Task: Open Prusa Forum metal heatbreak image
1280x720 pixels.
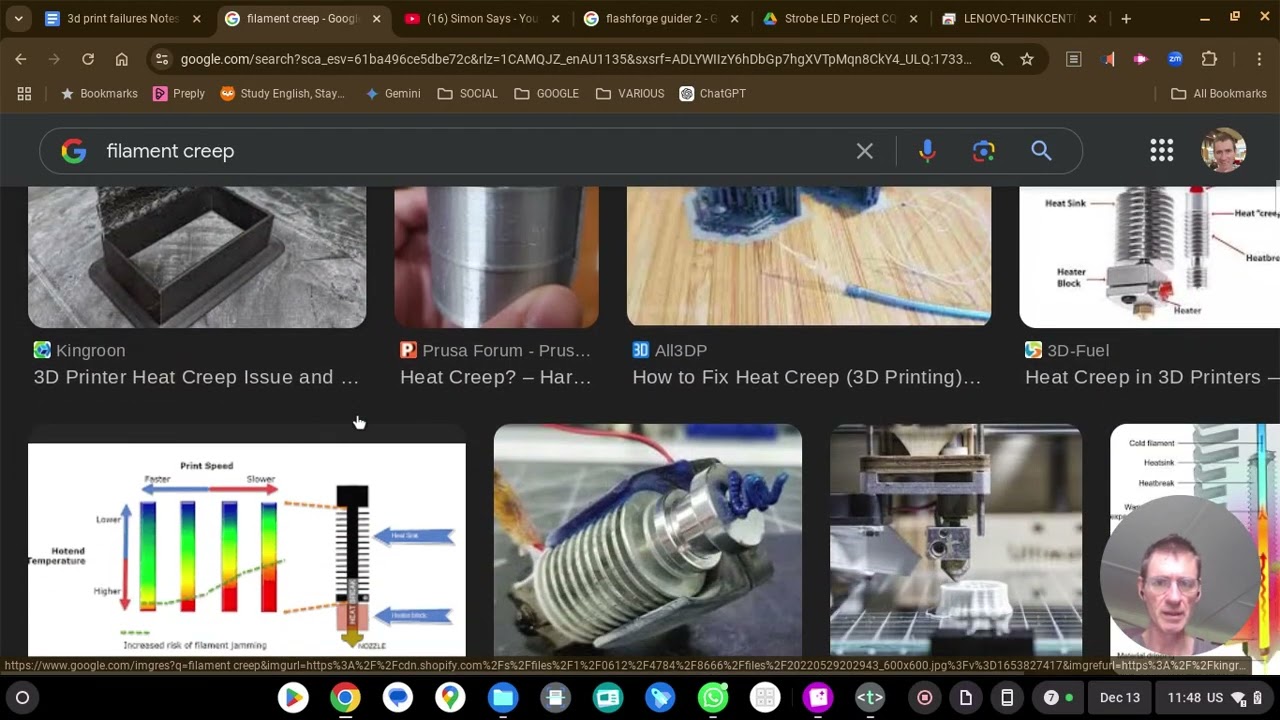Action: (496, 257)
